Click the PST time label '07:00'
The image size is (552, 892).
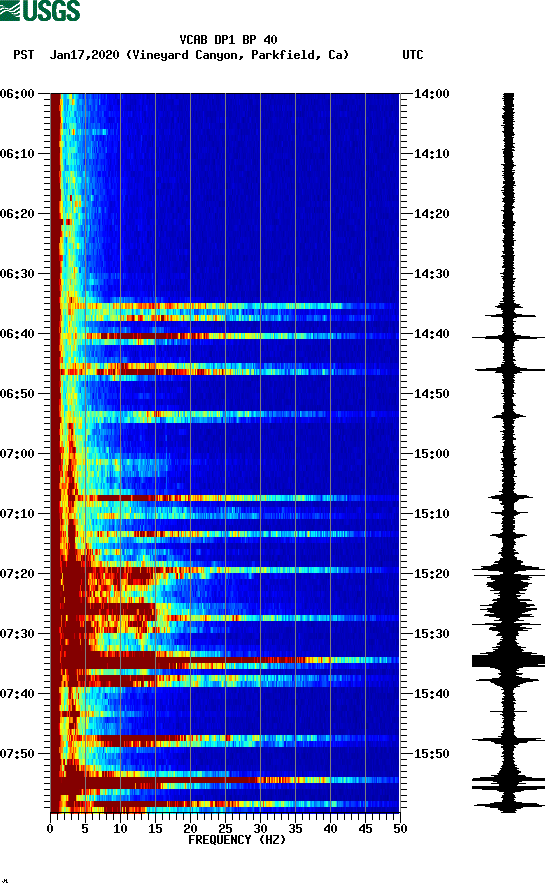coord(17,453)
